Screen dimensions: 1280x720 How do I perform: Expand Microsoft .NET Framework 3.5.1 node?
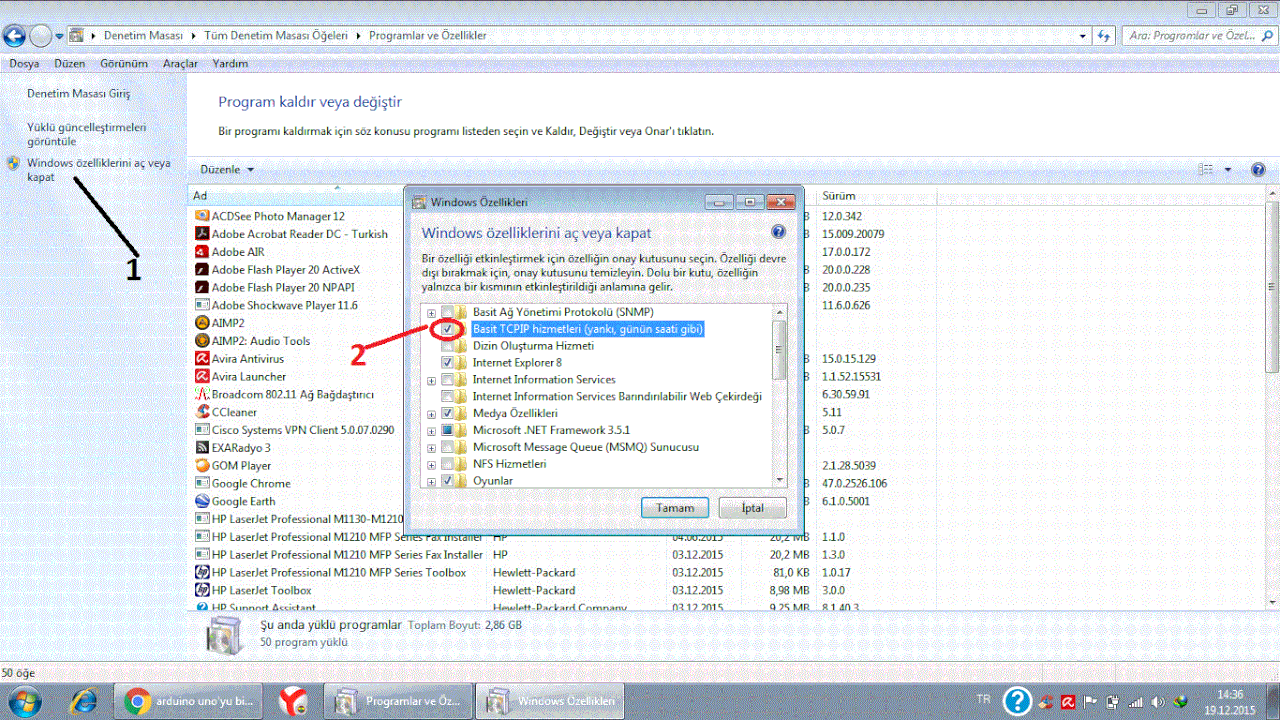click(x=431, y=431)
